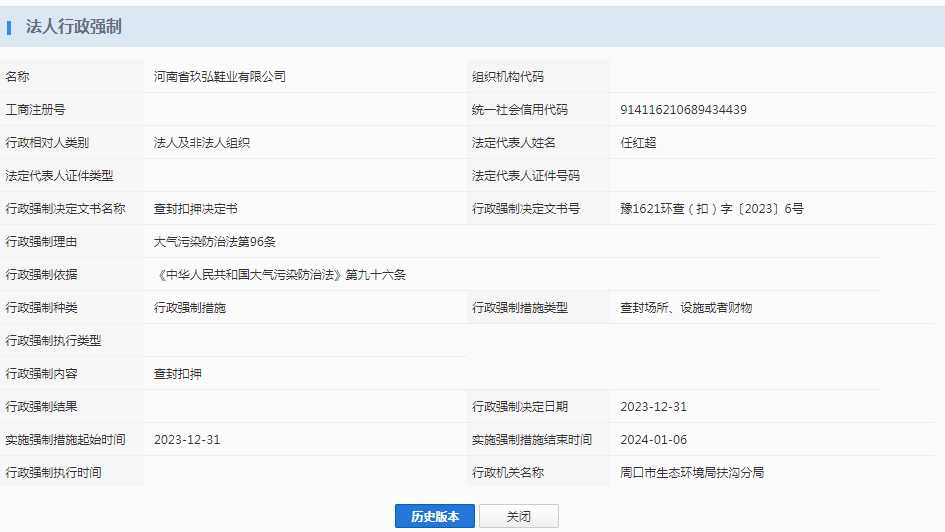945x532 pixels.
Task: Click the 工商注册号 label
Action: pyautogui.click(x=35, y=110)
